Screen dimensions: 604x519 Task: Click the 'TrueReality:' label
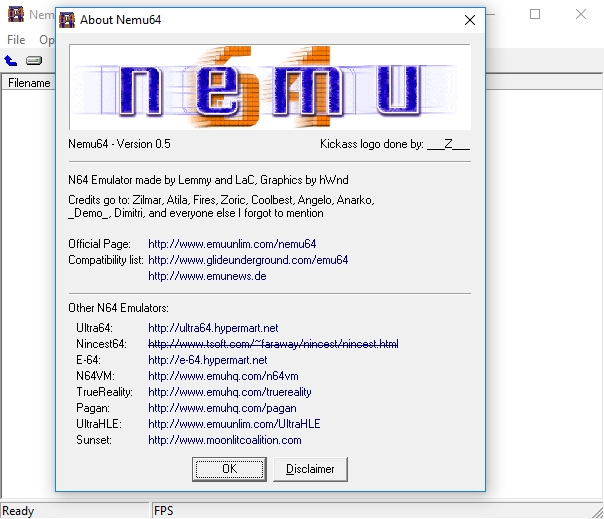(104, 392)
